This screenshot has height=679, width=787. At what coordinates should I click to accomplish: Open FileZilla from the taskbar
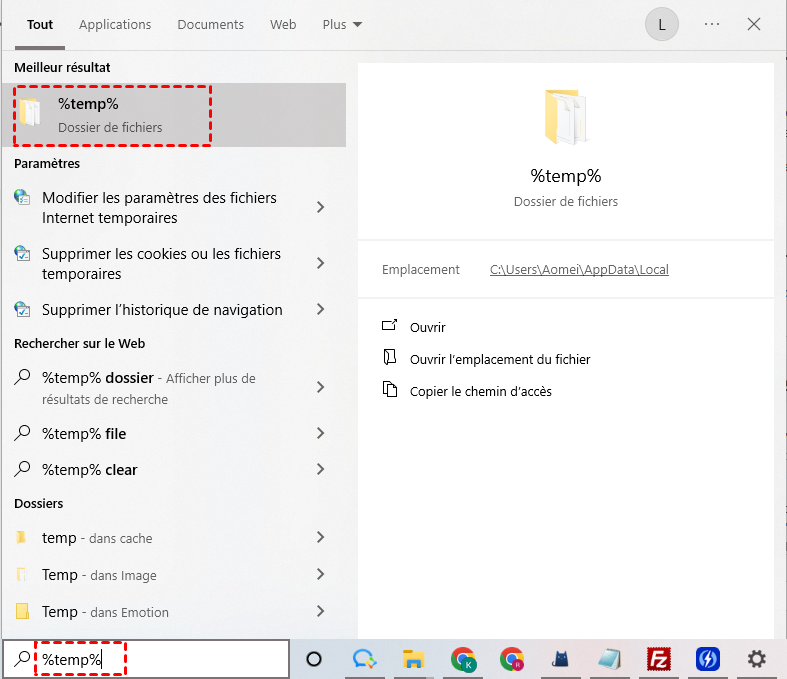pos(658,659)
